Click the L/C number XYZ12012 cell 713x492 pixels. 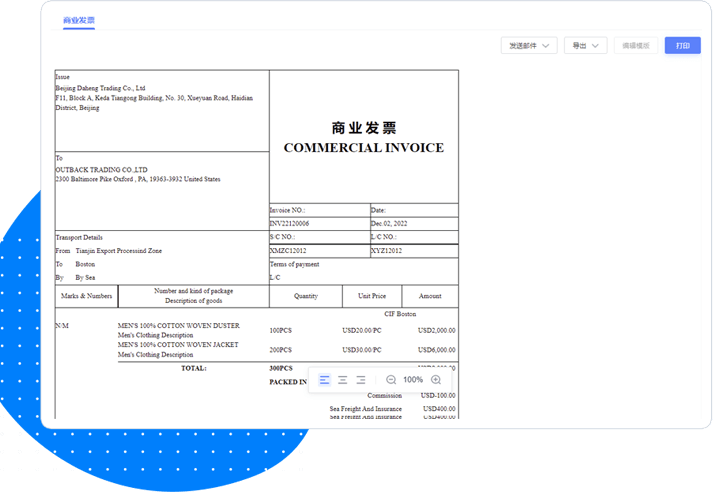coord(387,250)
